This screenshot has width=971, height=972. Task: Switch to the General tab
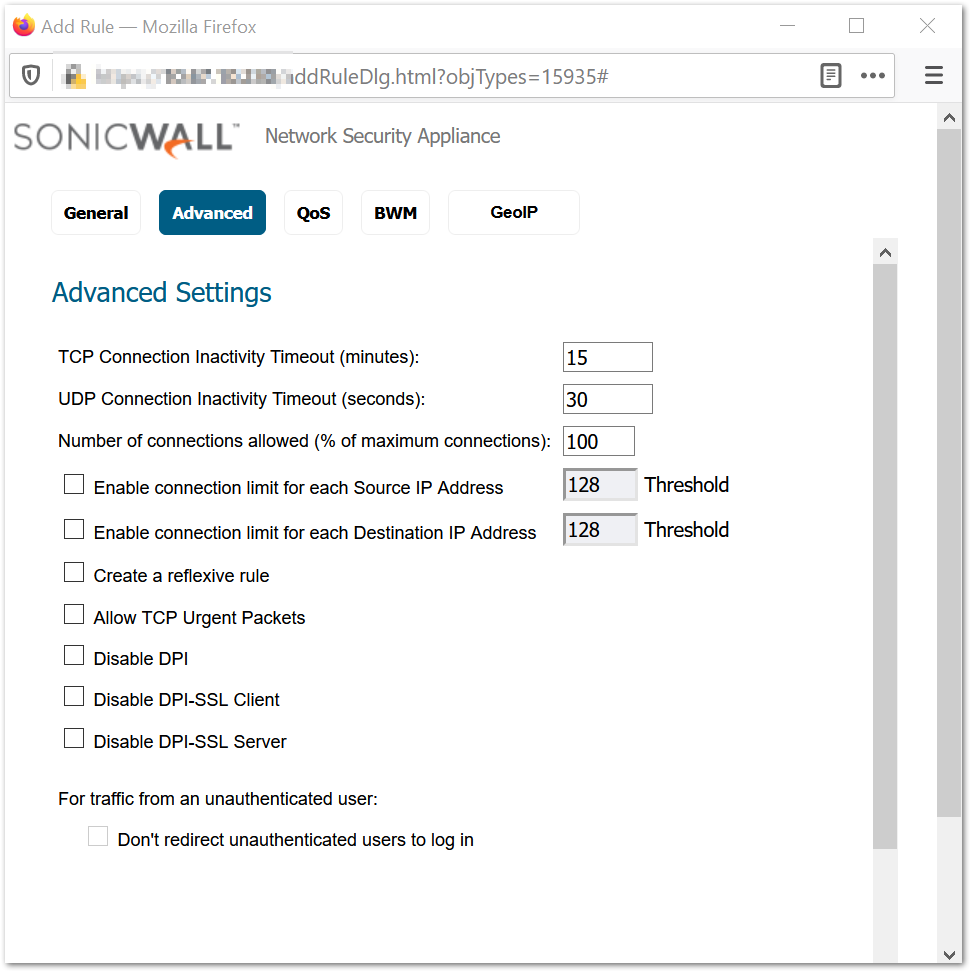click(96, 213)
